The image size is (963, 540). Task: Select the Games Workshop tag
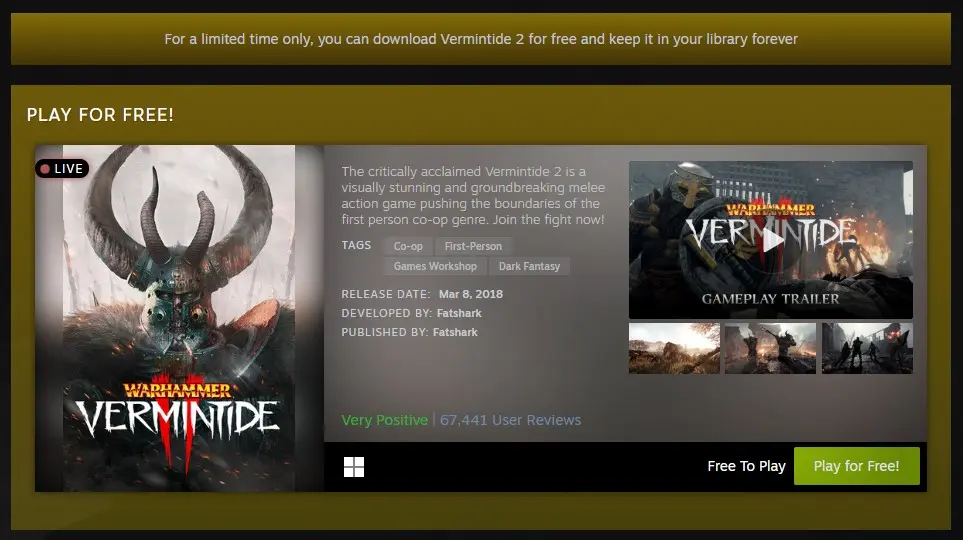click(435, 267)
